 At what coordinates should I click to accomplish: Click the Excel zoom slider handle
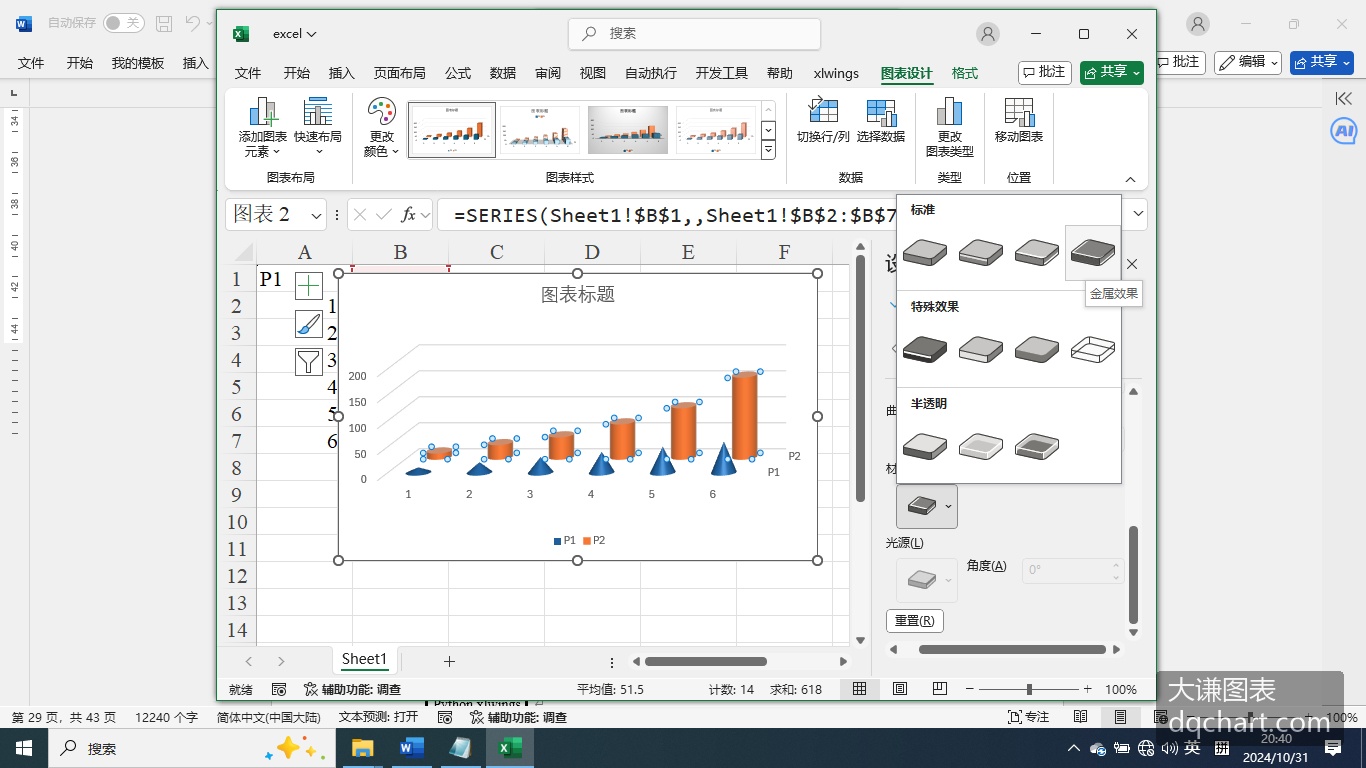[1029, 689]
